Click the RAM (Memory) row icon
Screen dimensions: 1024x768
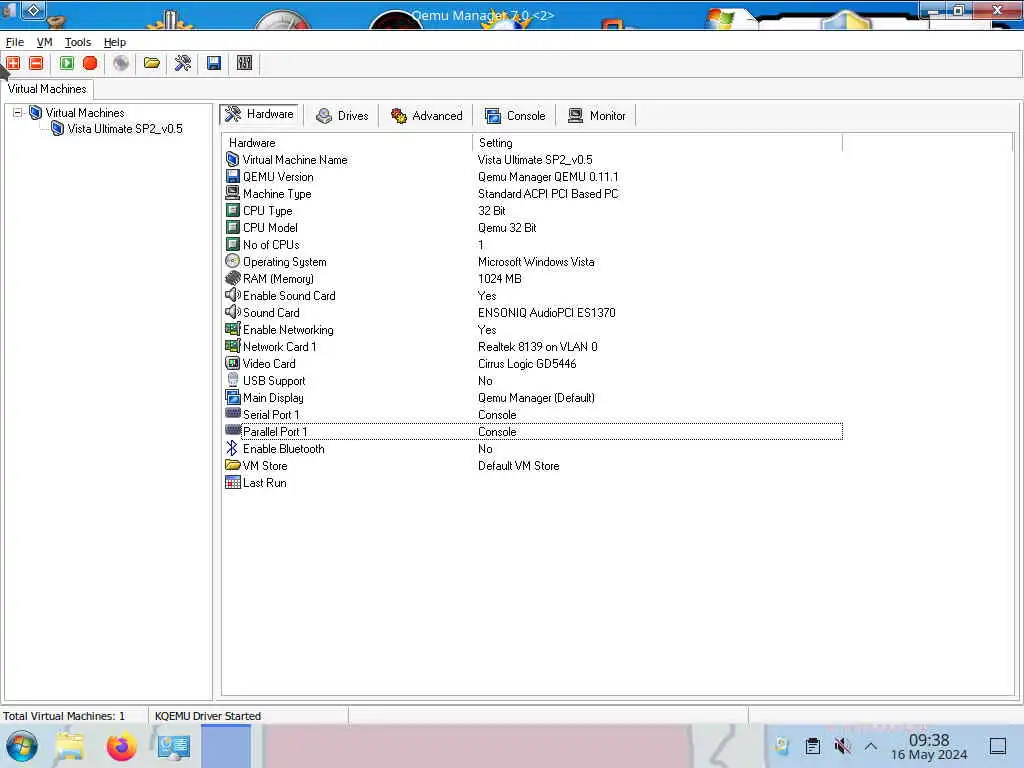(x=232, y=278)
